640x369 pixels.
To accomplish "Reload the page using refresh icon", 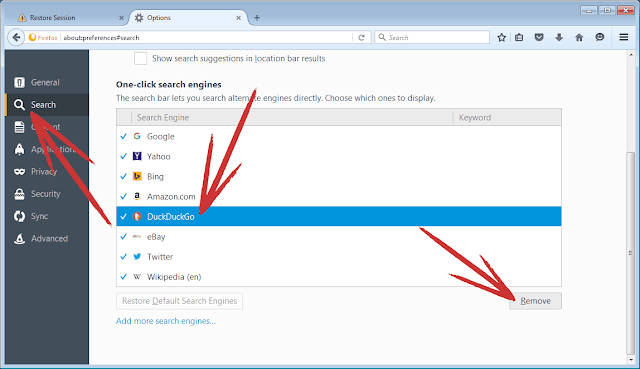I will tap(361, 38).
